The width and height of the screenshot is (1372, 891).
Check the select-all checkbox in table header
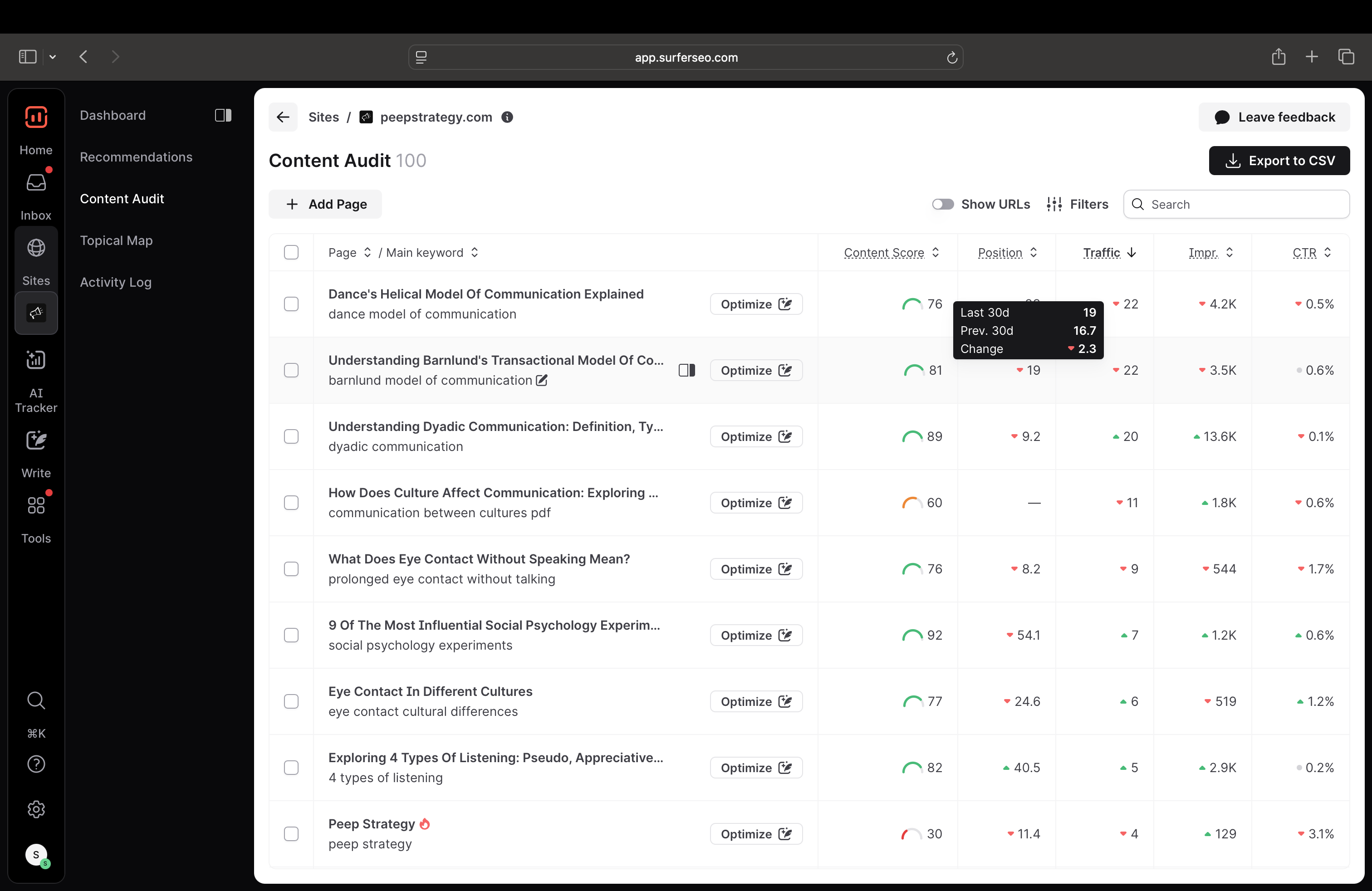(291, 252)
